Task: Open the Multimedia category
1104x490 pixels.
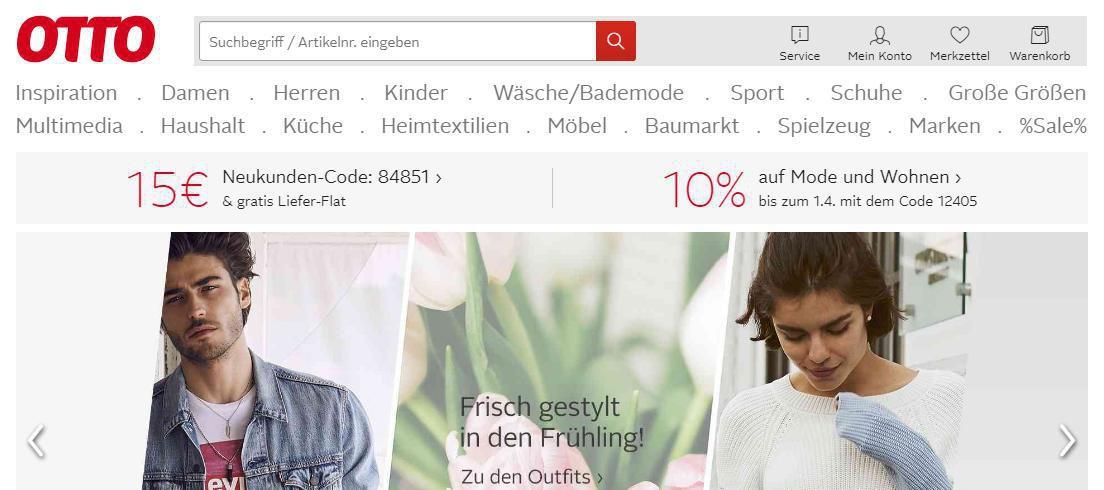Action: click(69, 126)
